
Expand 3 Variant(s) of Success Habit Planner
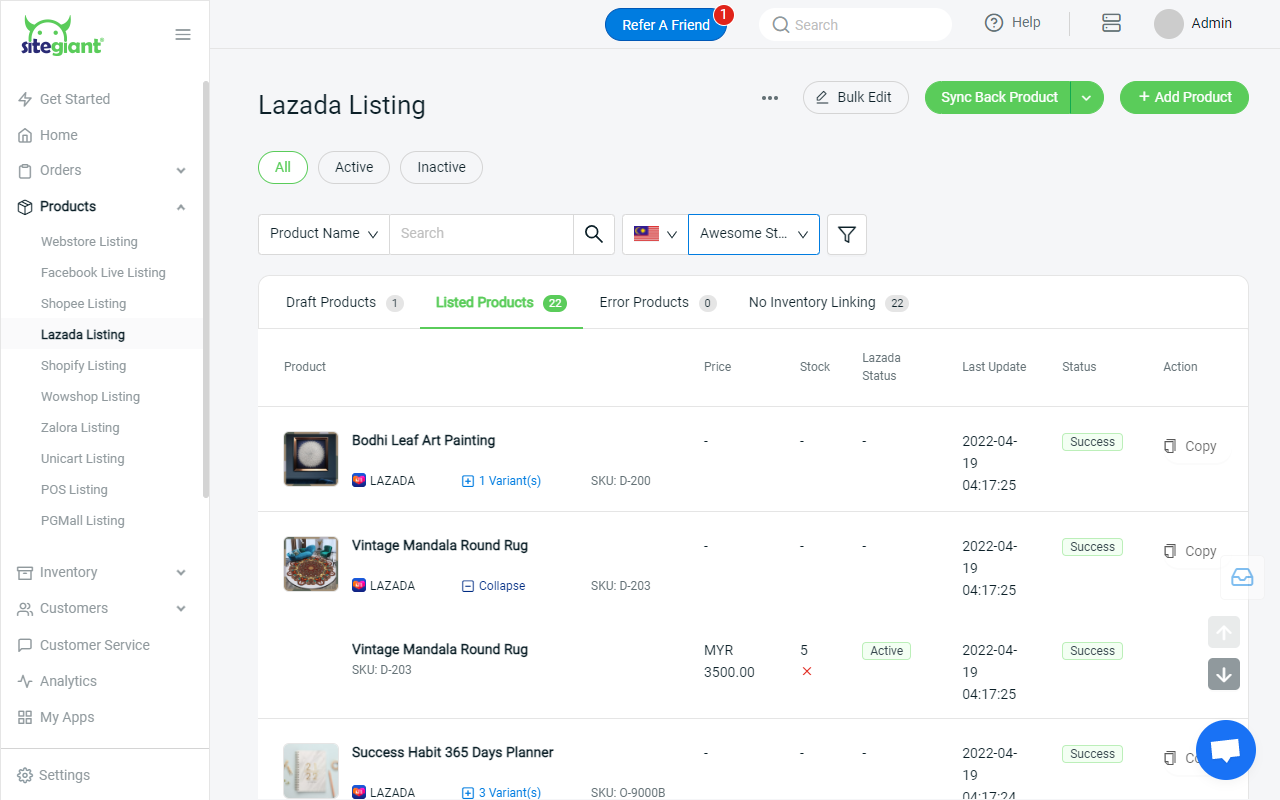coord(501,793)
